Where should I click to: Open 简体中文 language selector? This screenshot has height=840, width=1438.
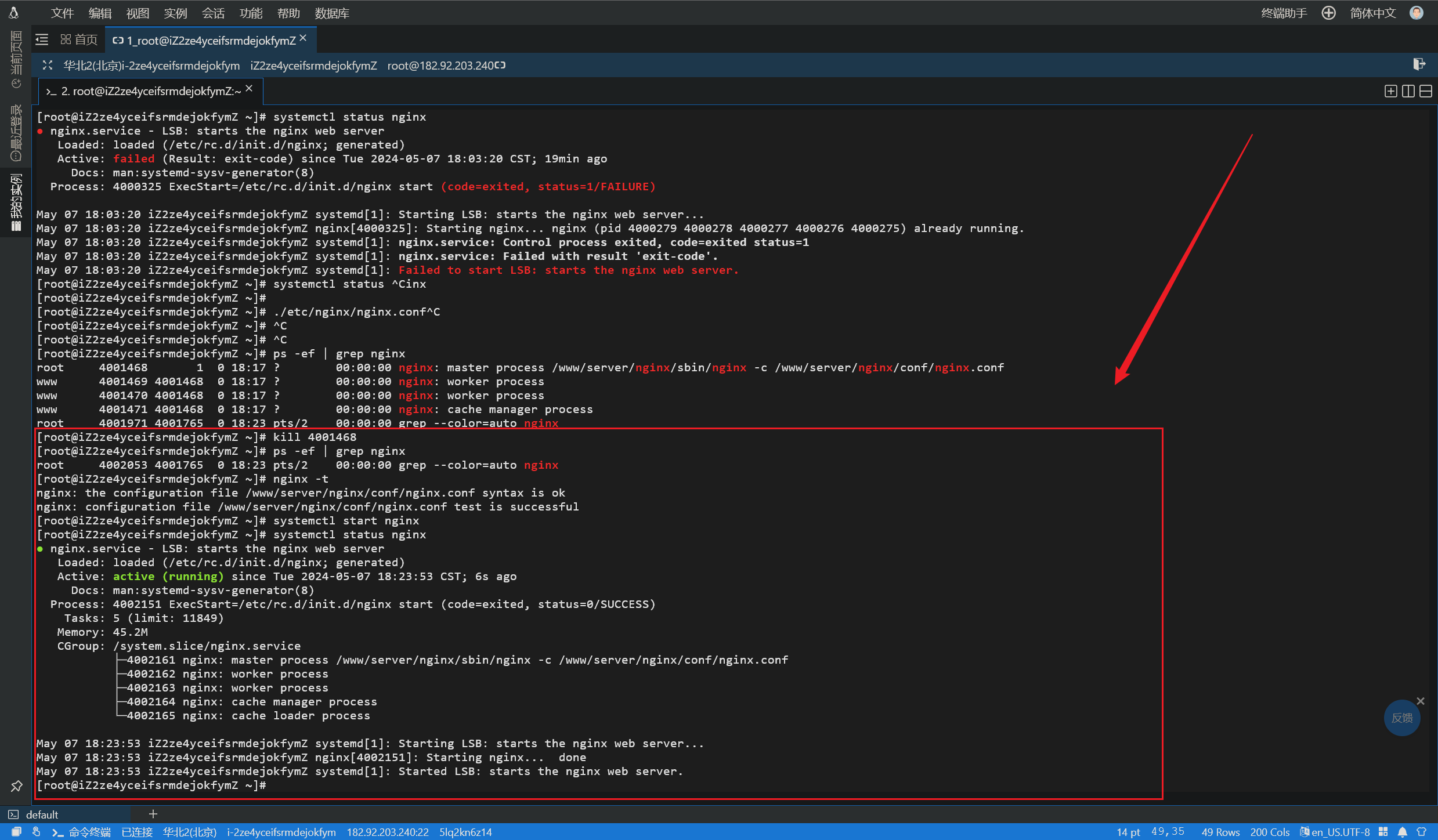tap(1372, 13)
